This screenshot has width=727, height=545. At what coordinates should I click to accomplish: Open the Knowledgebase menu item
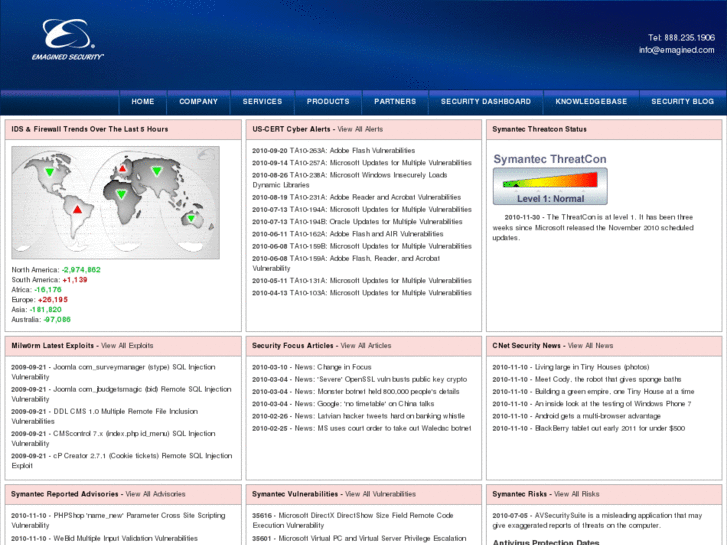[591, 102]
